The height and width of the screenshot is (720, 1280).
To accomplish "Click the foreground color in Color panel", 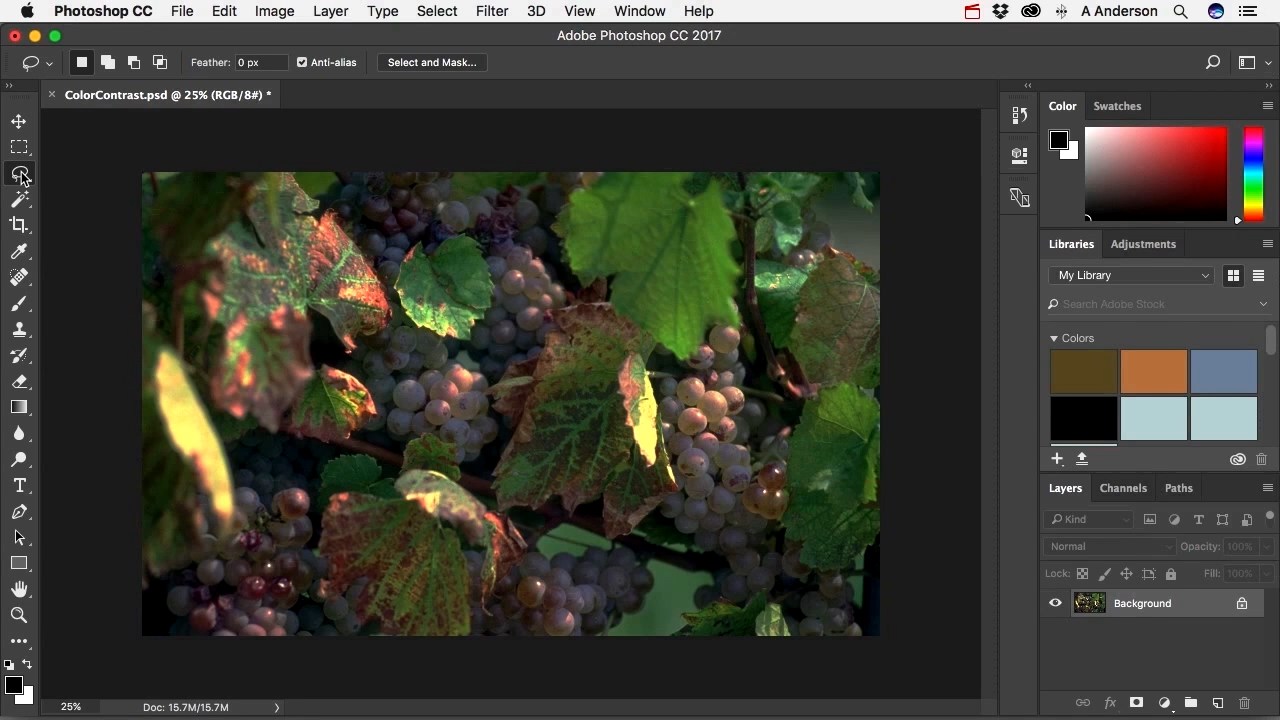I will point(1058,140).
